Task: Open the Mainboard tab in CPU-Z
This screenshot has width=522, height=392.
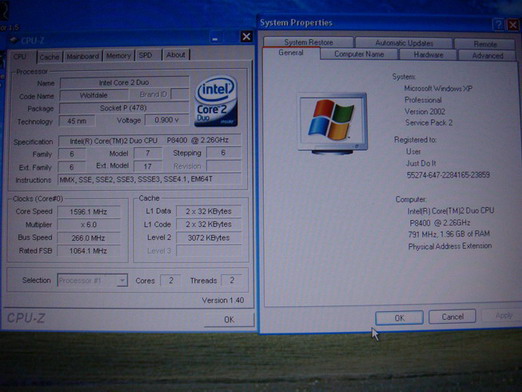Action: point(83,56)
